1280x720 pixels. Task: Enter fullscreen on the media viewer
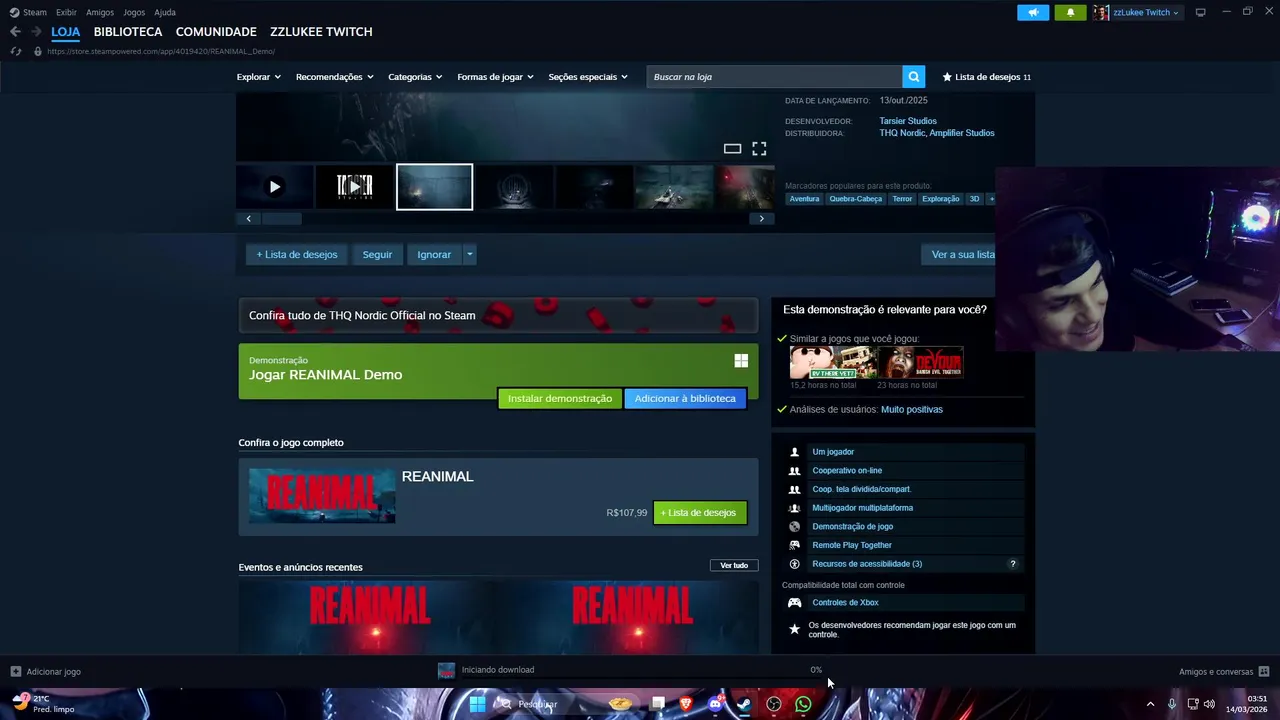click(x=759, y=149)
